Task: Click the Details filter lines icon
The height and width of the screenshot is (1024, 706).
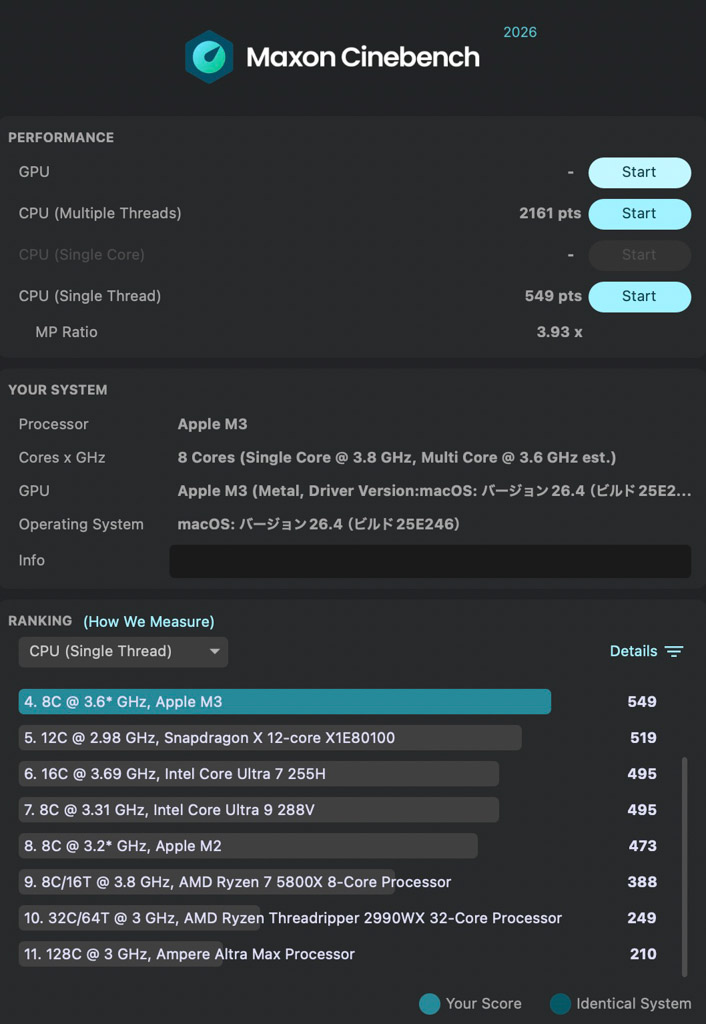Action: (x=674, y=652)
